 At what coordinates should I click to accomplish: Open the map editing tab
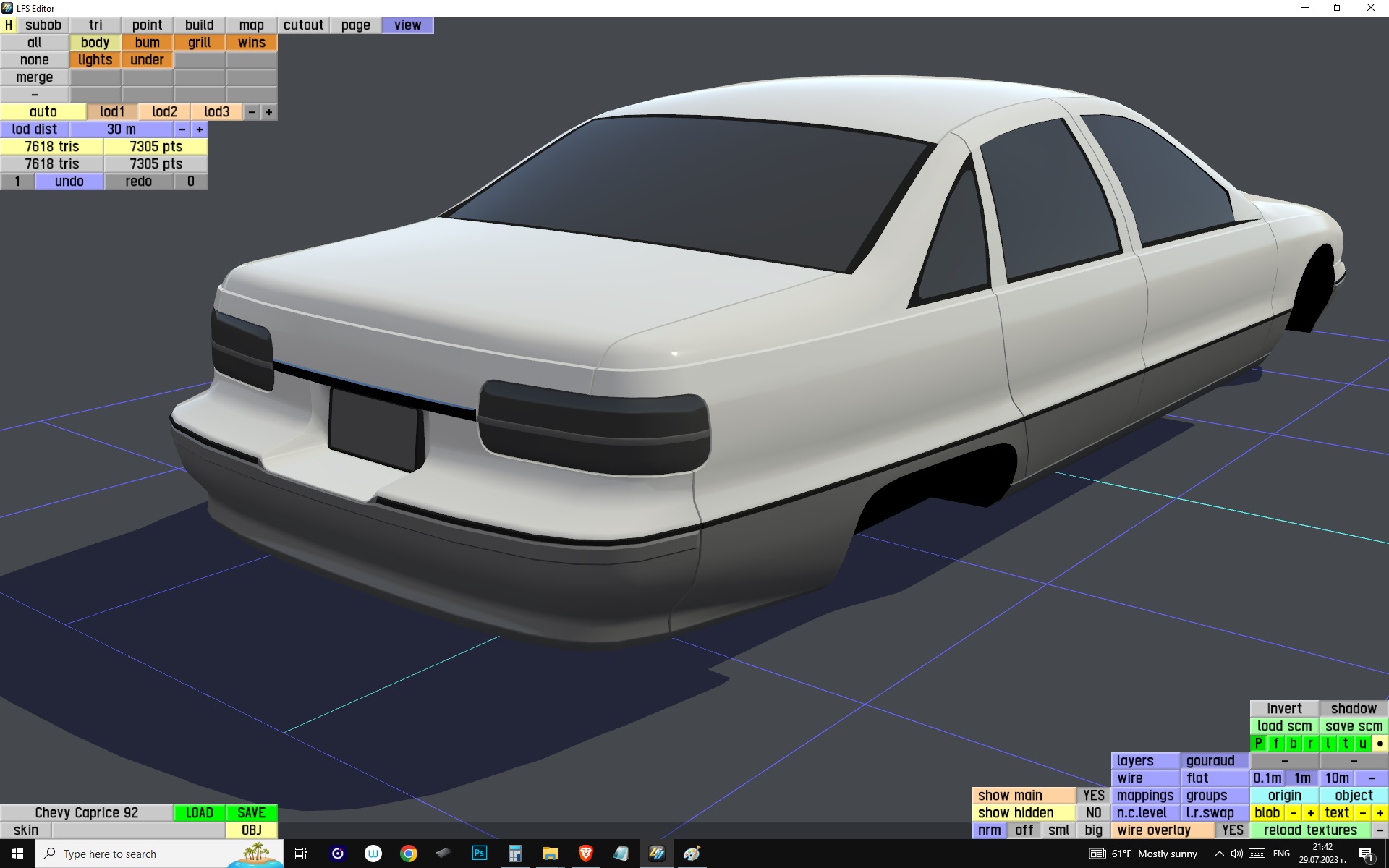[x=252, y=25]
